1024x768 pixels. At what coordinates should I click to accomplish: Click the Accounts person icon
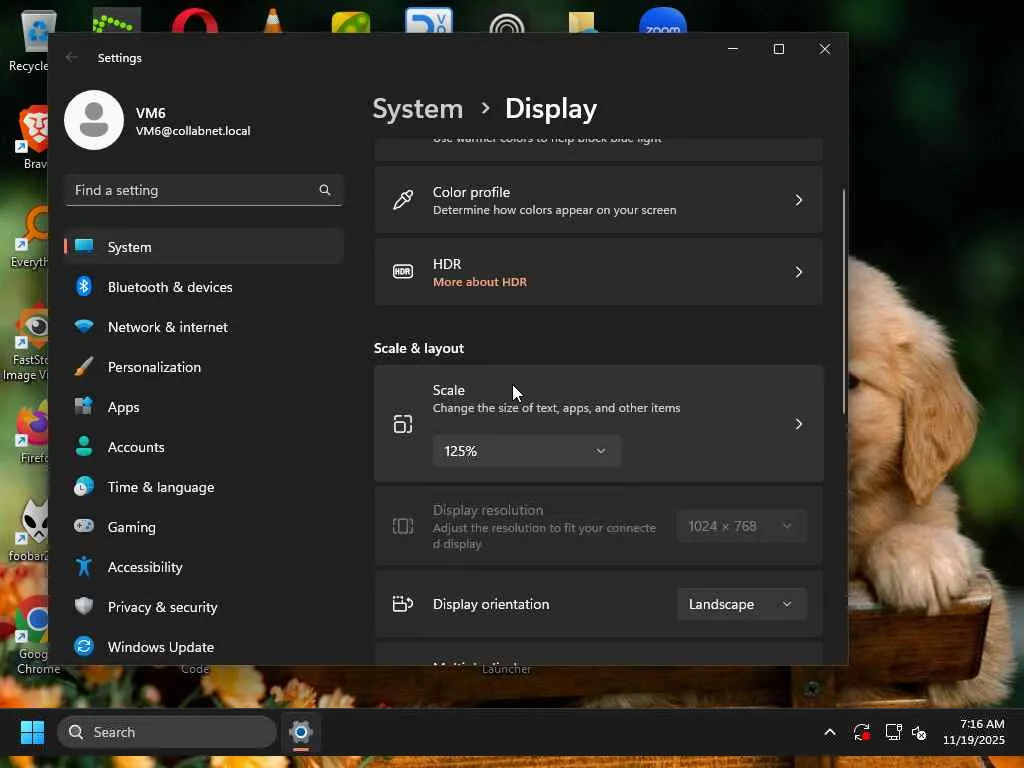[x=84, y=446]
